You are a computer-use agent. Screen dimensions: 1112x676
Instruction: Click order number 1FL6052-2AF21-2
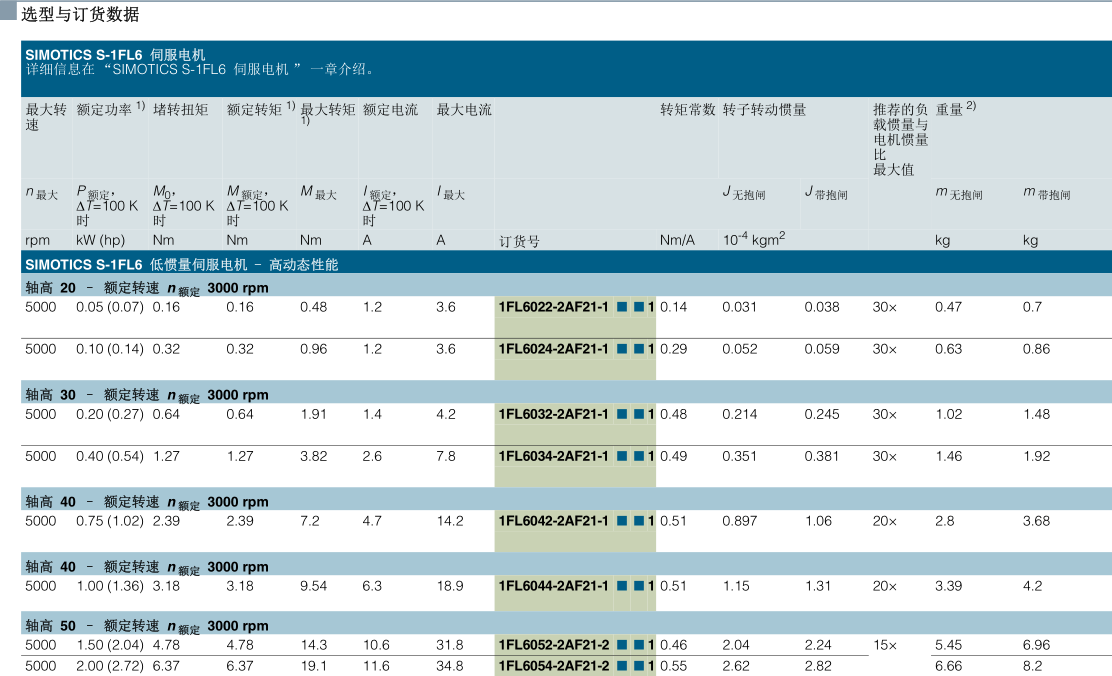click(553, 645)
